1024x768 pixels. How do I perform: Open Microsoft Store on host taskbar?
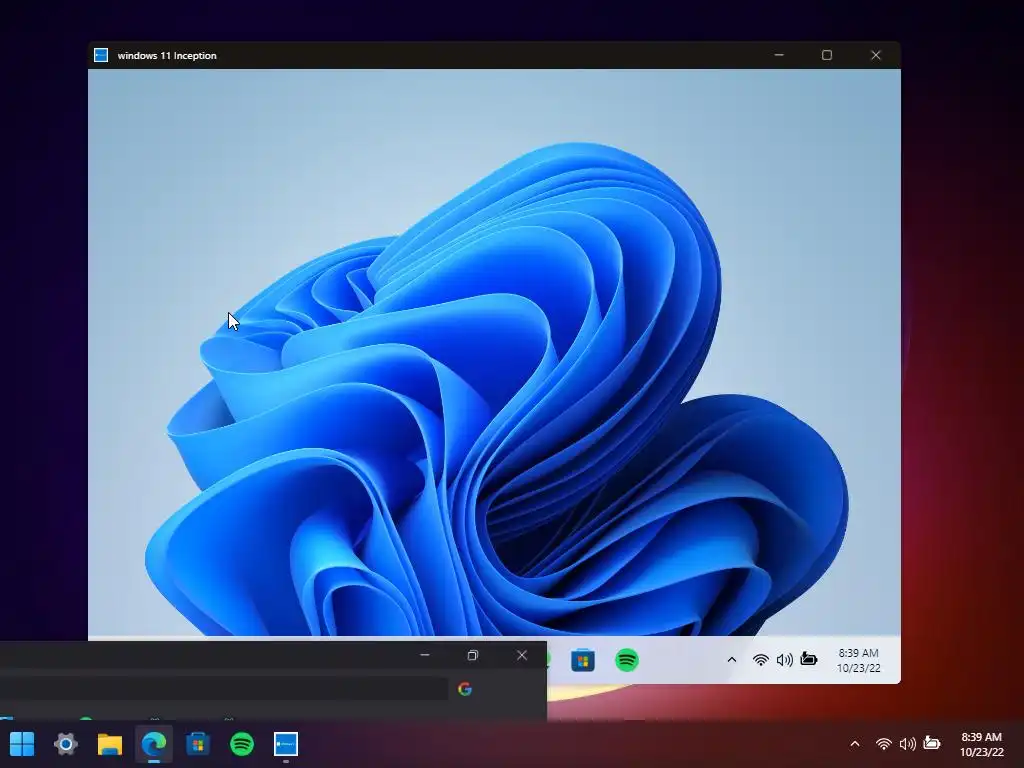(198, 743)
